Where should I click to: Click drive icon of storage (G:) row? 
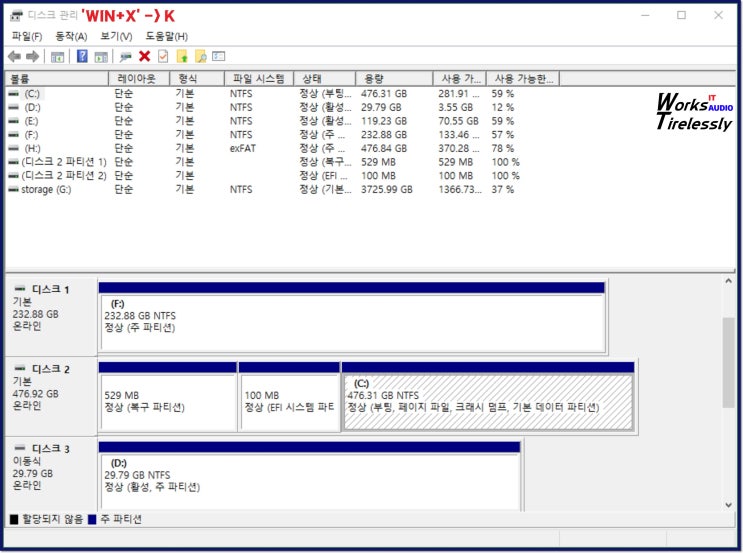14,190
